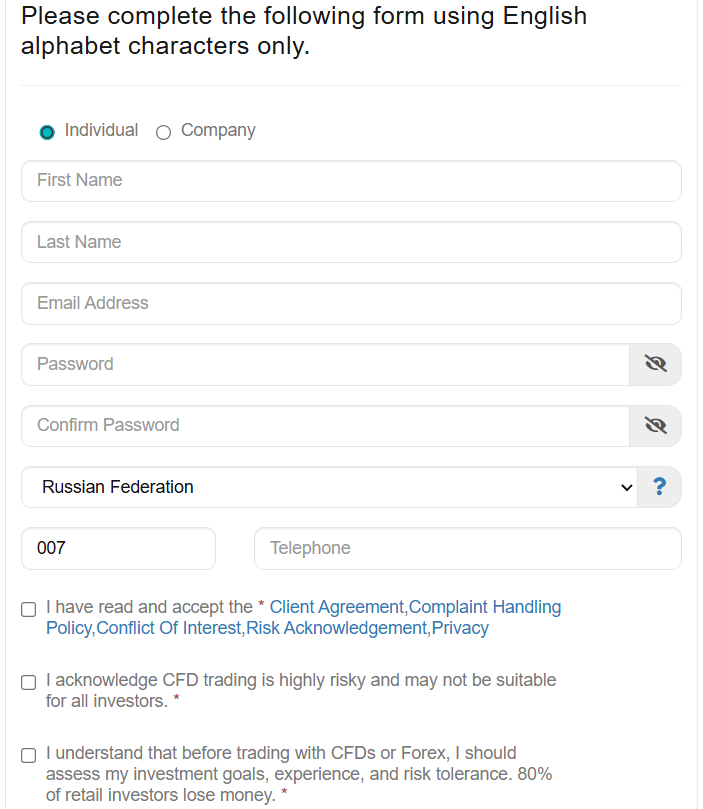This screenshot has width=703, height=809.
Task: Click the Telephone number field
Action: [x=467, y=548]
